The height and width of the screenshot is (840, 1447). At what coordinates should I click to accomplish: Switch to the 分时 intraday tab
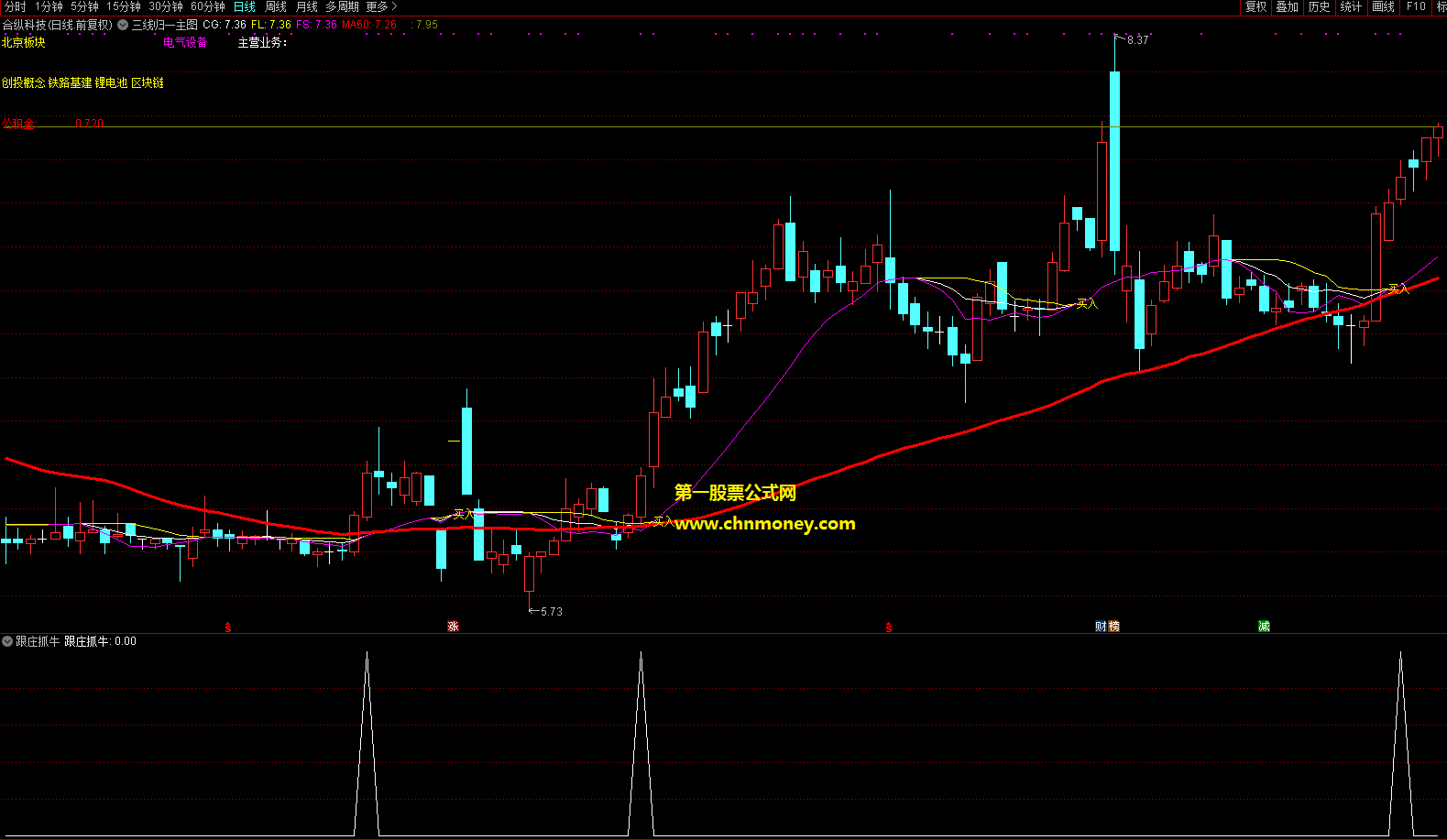(16, 6)
